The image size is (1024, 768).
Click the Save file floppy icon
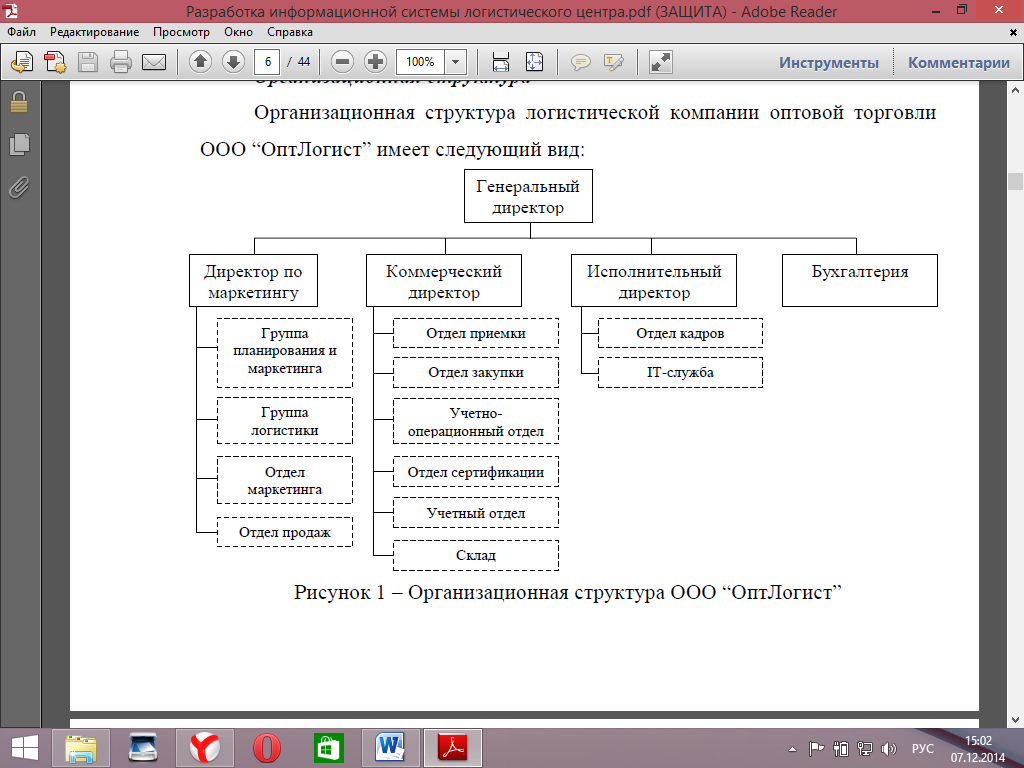pyautogui.click(x=88, y=62)
